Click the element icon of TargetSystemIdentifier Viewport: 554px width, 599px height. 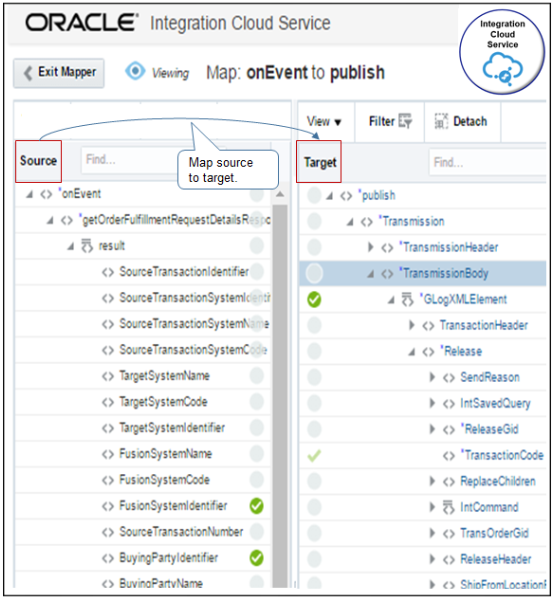[108, 428]
